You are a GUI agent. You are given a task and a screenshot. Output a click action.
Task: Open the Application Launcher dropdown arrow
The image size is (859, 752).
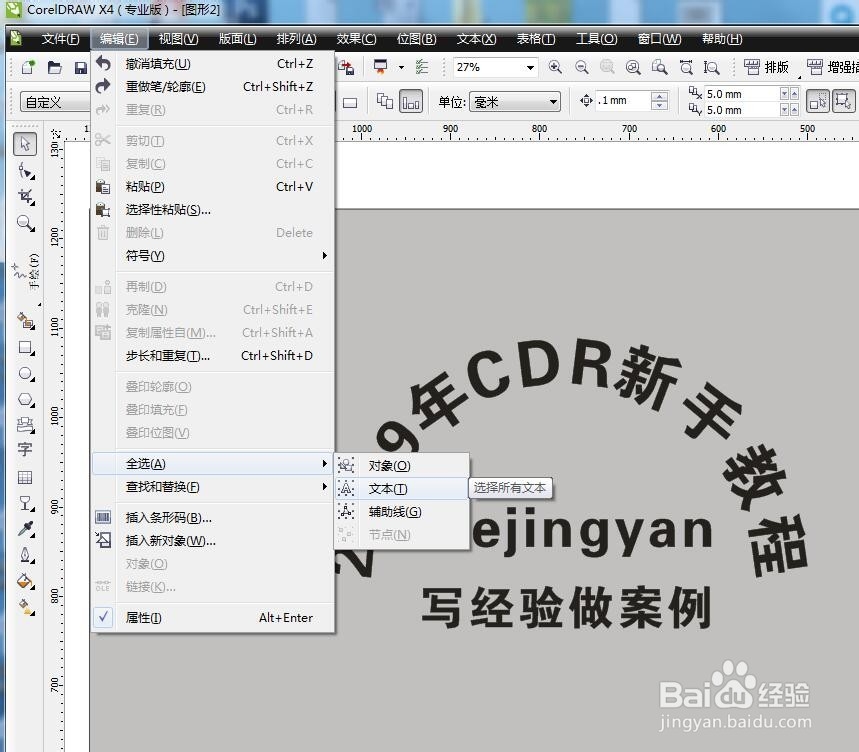pyautogui.click(x=402, y=67)
